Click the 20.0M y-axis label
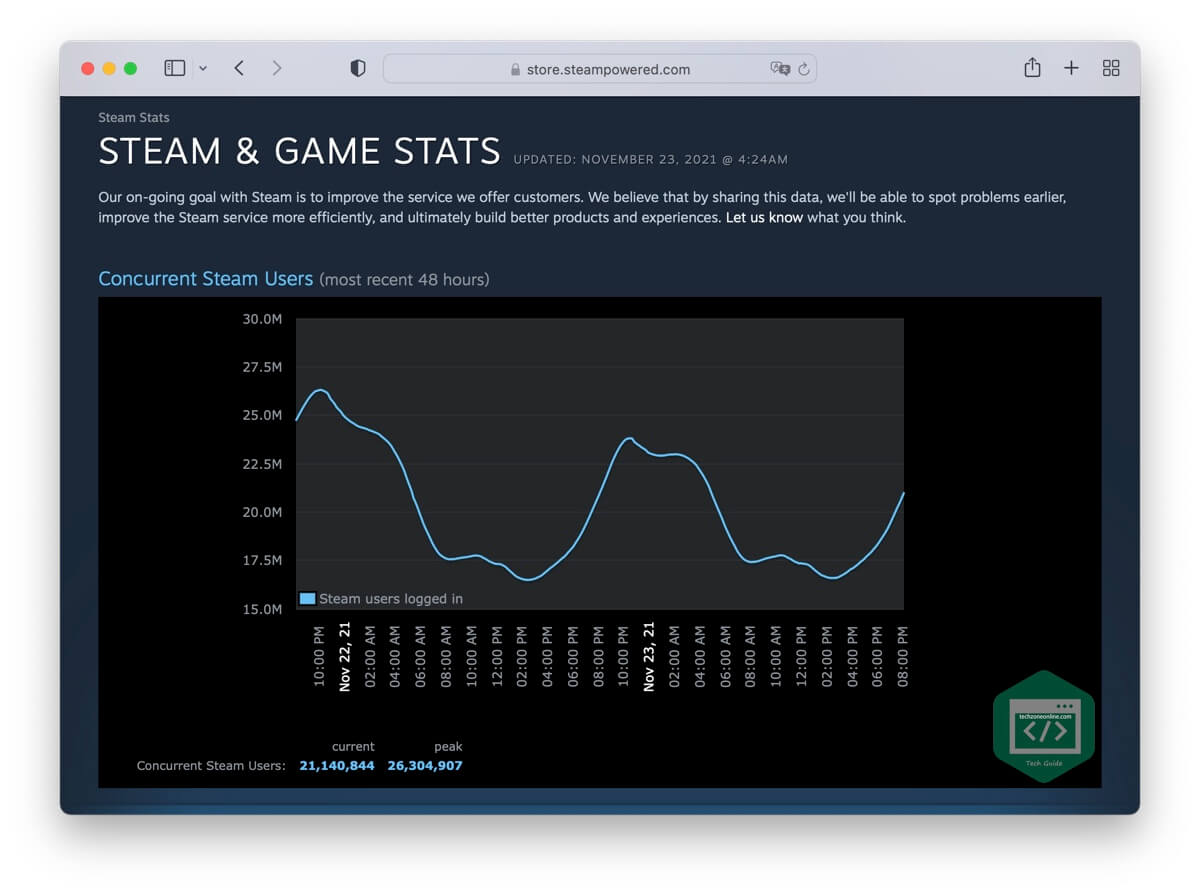Viewport: 1200px width, 894px height. (x=262, y=512)
